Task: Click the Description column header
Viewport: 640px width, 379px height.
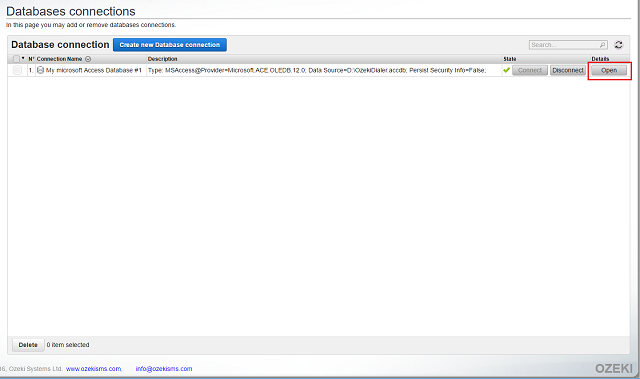Action: (x=162, y=59)
